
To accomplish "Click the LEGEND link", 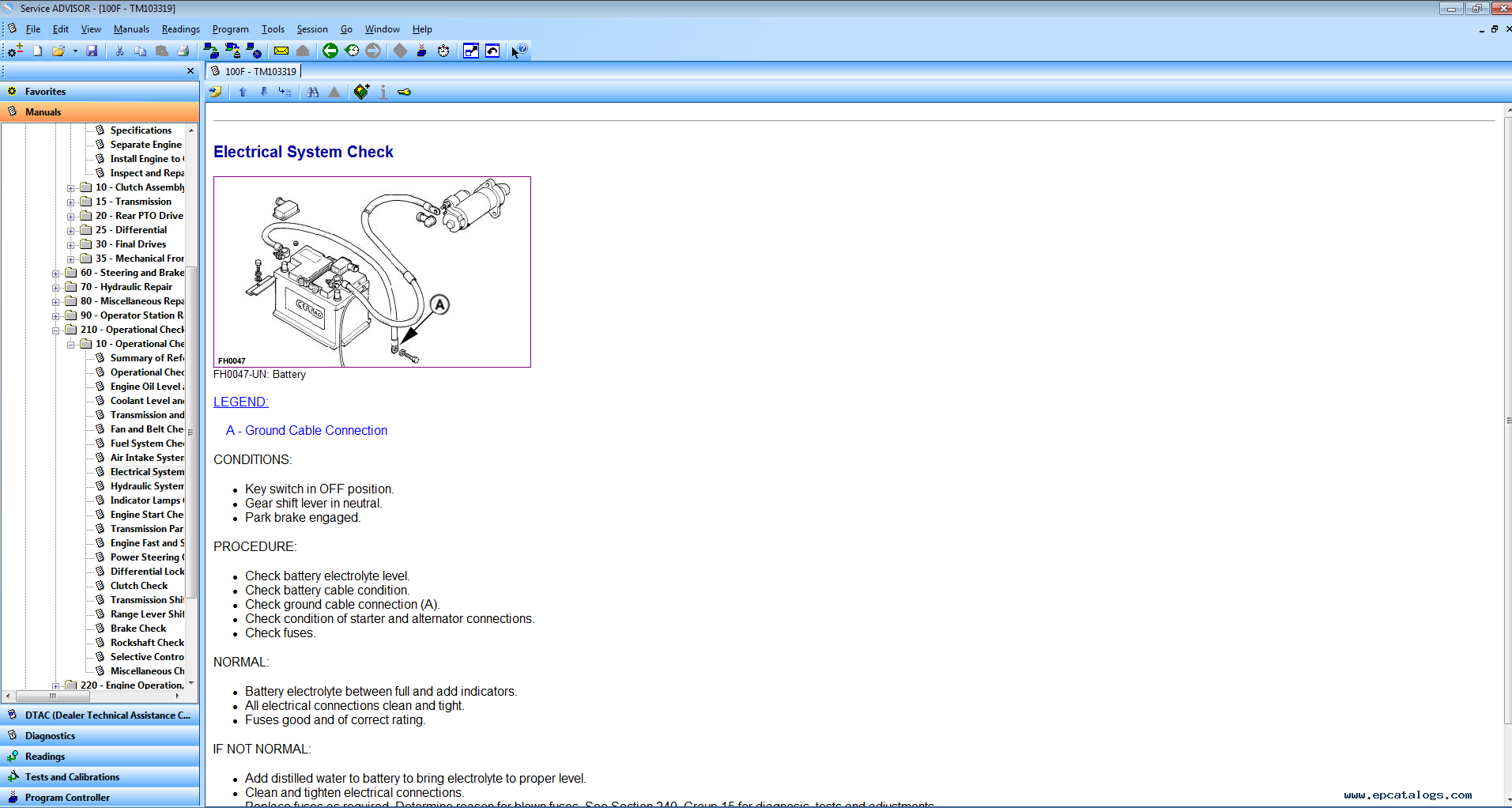I will (241, 402).
